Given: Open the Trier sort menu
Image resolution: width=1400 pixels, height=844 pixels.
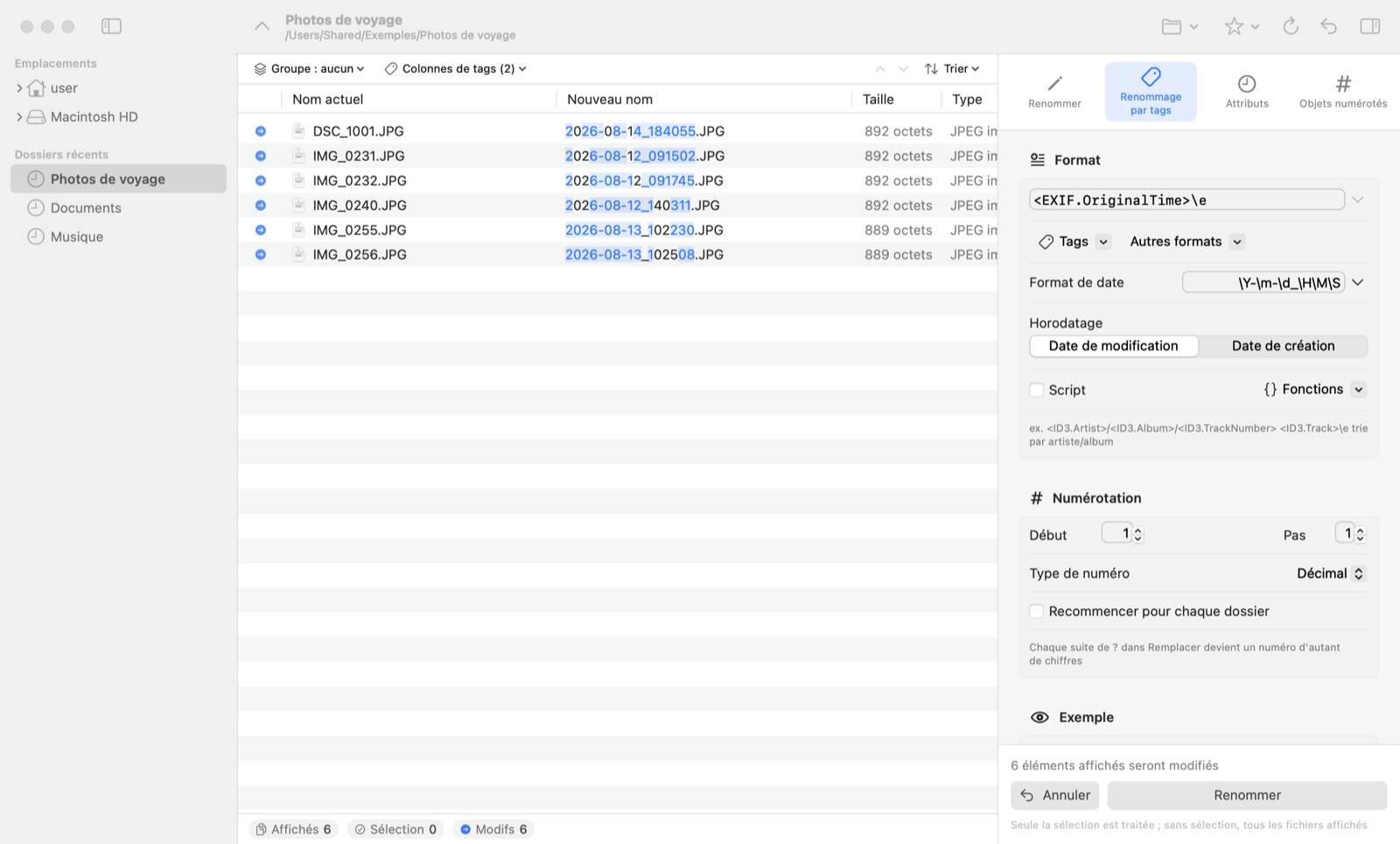Looking at the screenshot, I should pyautogui.click(x=952, y=69).
